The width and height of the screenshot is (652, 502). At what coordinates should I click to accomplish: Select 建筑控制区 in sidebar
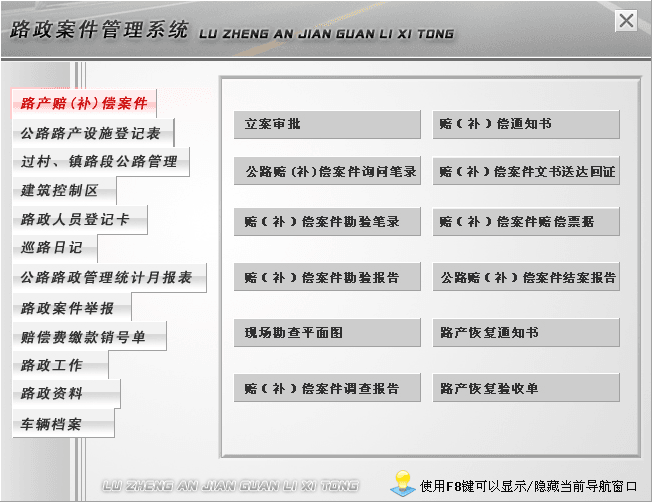click(x=64, y=190)
